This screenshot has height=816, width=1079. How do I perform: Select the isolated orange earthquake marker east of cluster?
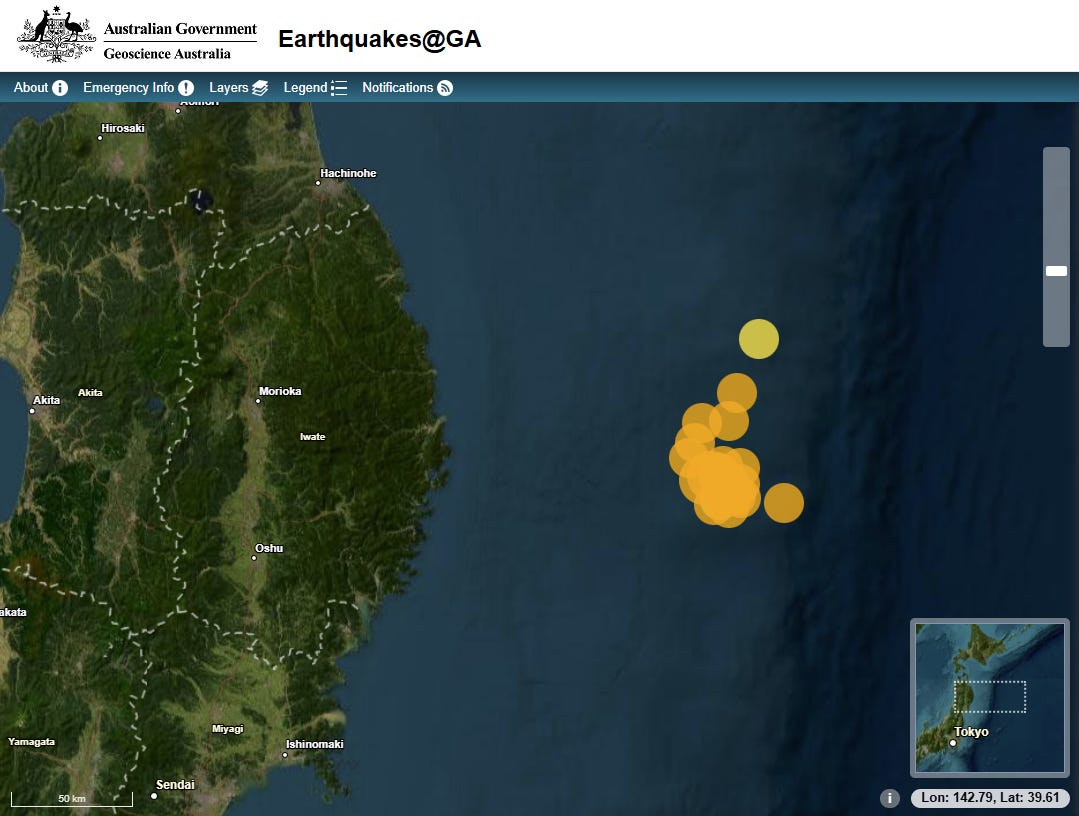pyautogui.click(x=784, y=502)
